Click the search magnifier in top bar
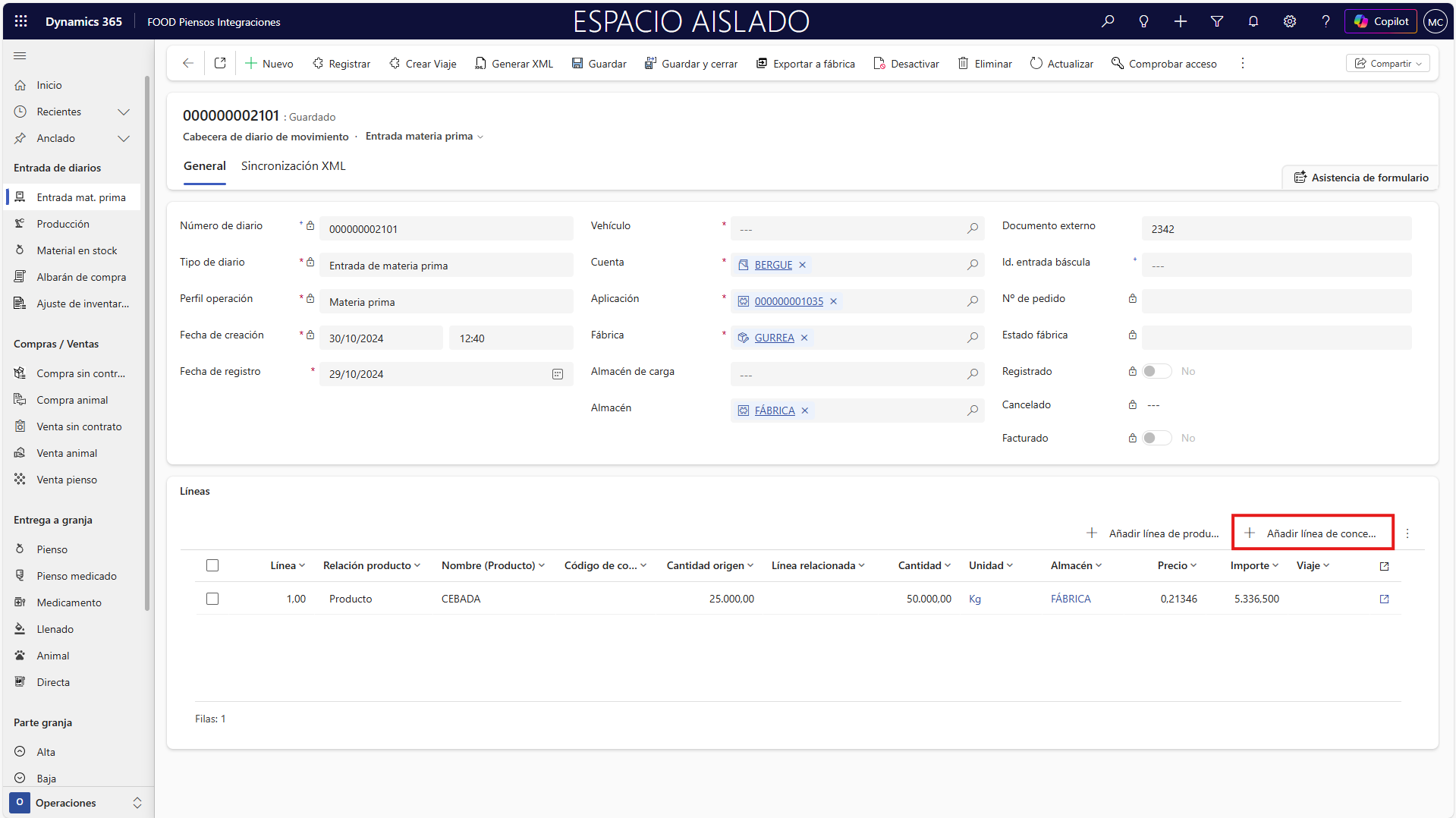1456x818 pixels. (1108, 21)
